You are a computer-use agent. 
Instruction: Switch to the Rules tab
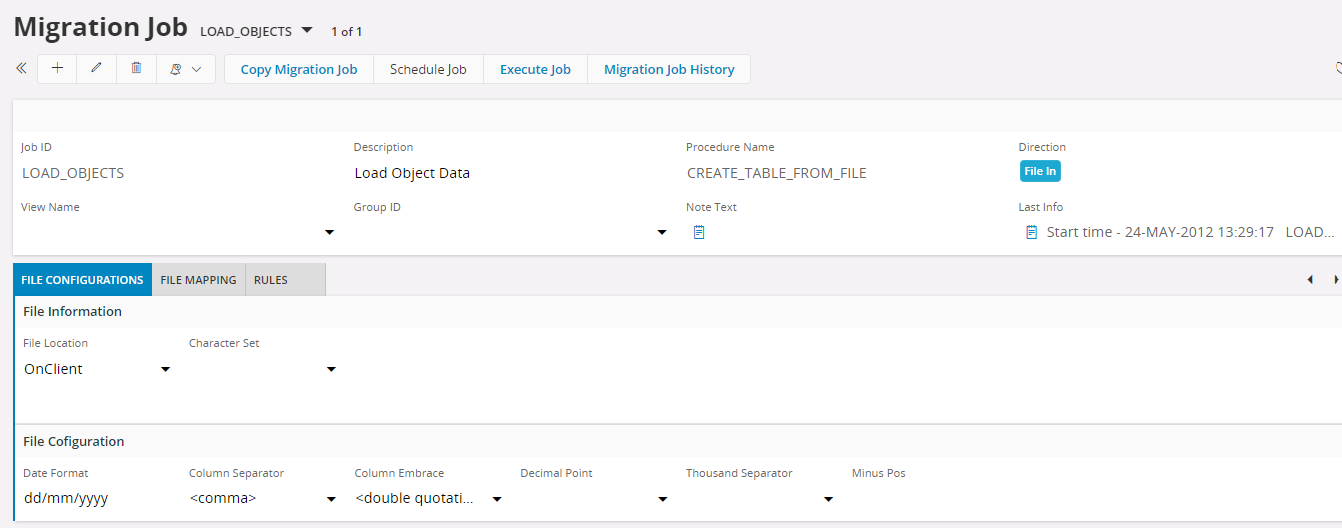(270, 280)
